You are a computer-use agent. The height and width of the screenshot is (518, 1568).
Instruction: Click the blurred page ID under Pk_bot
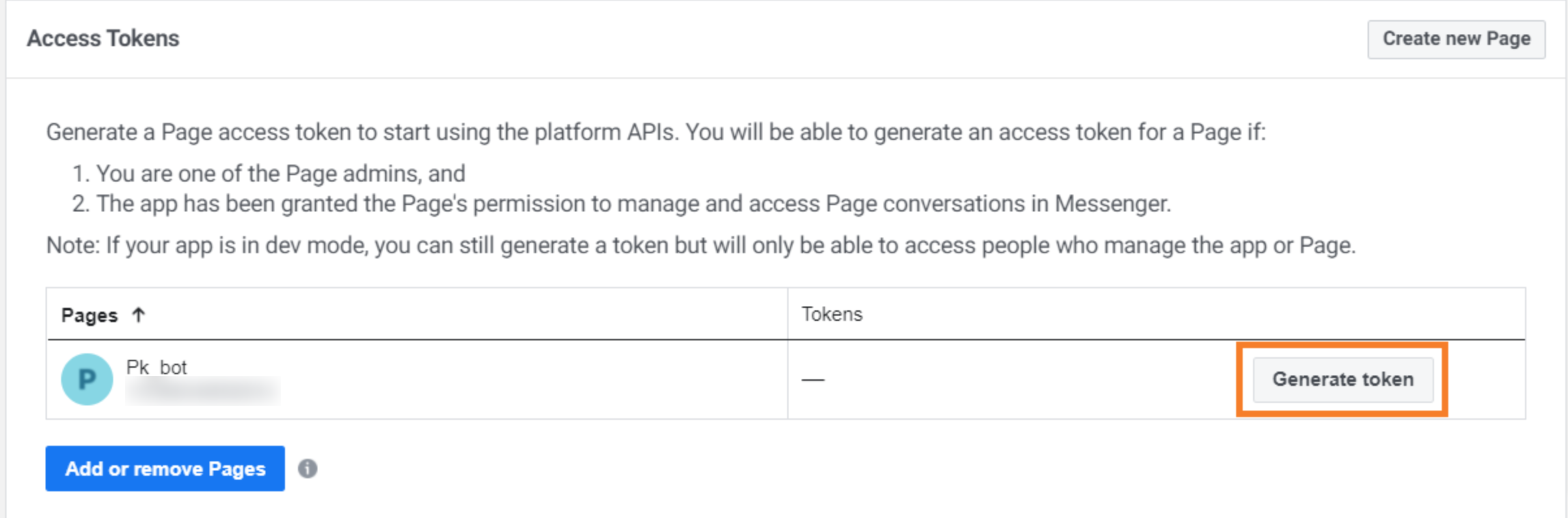point(203,391)
